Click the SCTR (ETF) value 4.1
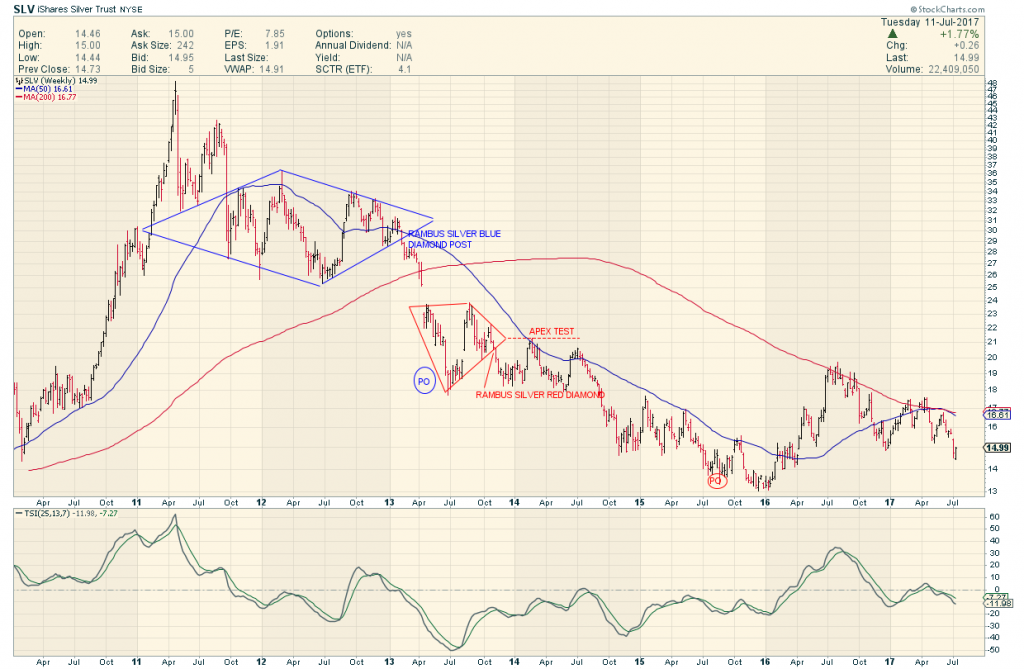Viewport: 1024px width, 669px height. pyautogui.click(x=404, y=69)
